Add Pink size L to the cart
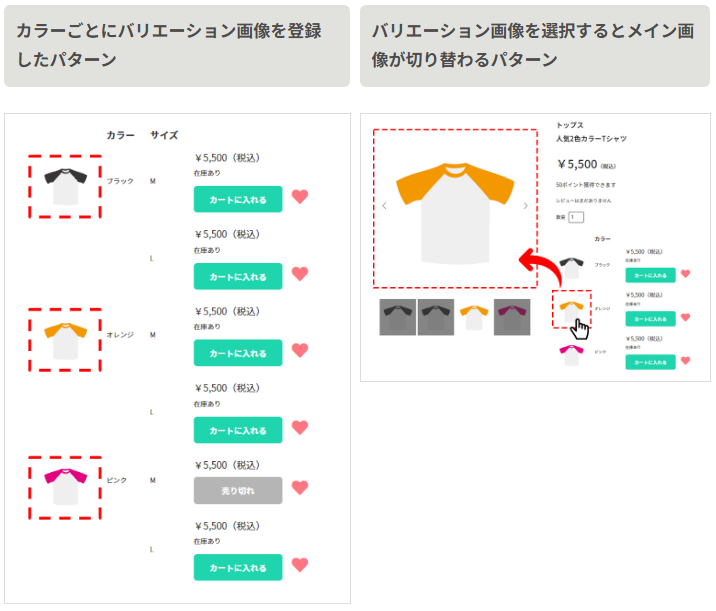716x611 pixels. [238, 568]
